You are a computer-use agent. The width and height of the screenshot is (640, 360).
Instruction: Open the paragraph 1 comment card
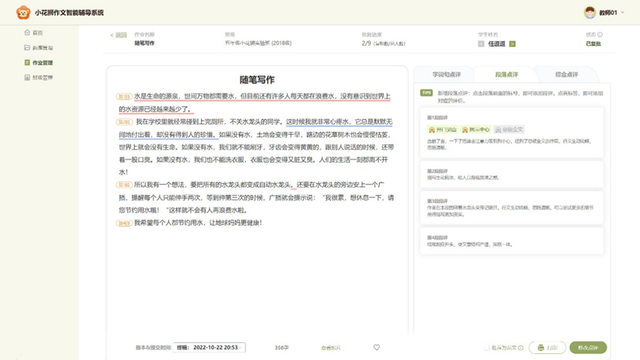[512, 133]
